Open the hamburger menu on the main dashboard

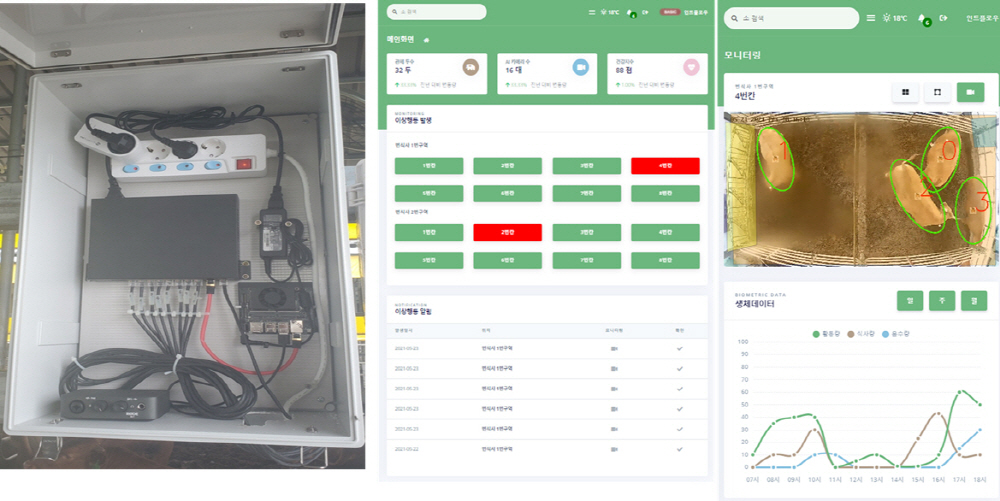[591, 12]
